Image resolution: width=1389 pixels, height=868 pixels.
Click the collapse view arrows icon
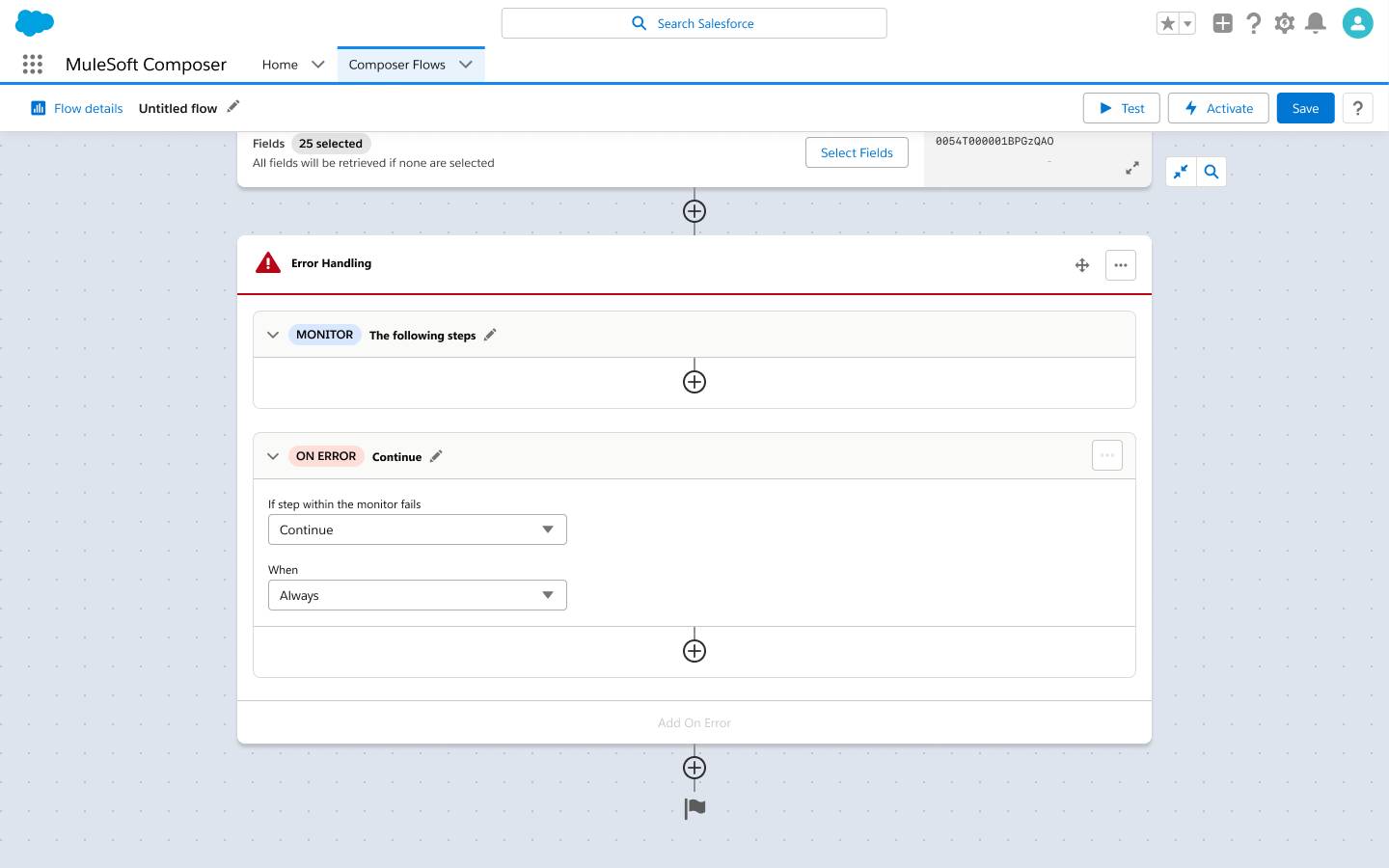click(1181, 172)
